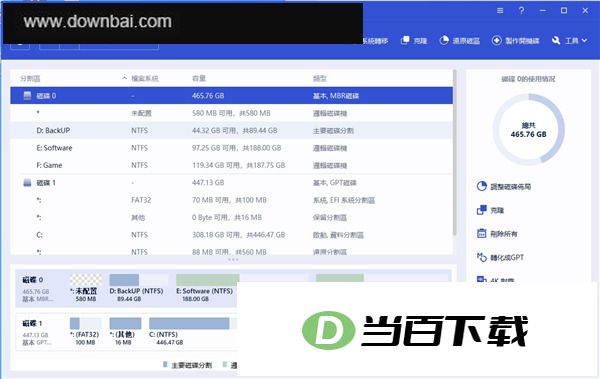Click the convert to GPT label

(x=507, y=258)
